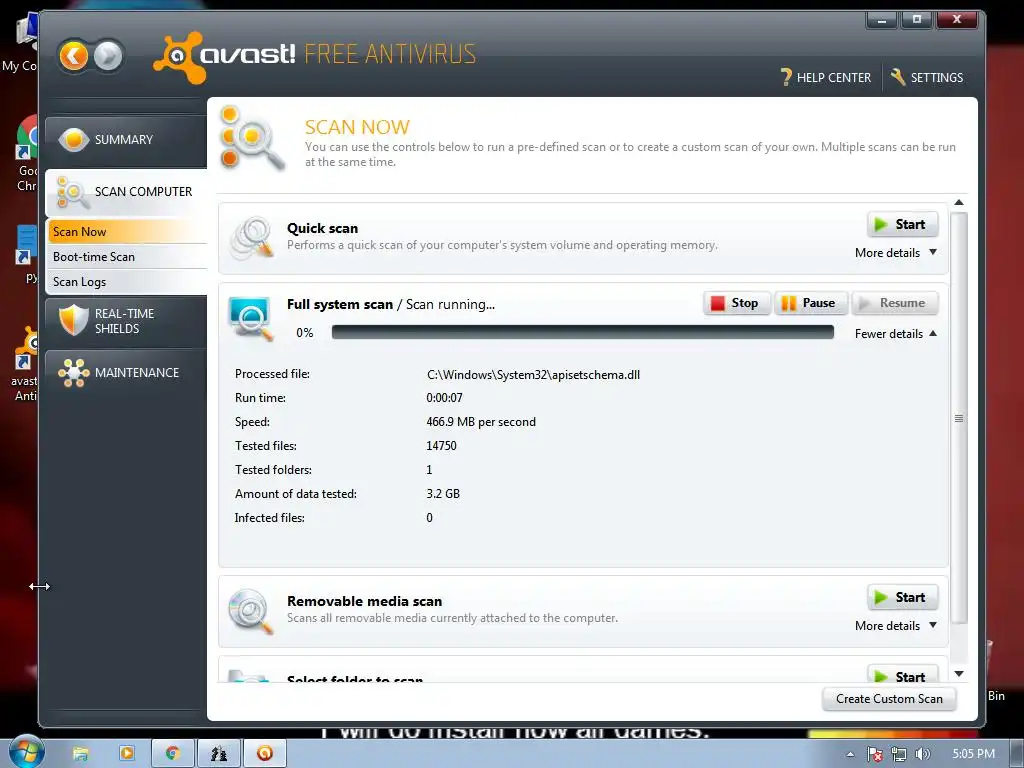Click the Summary orb icon

pyautogui.click(x=74, y=139)
